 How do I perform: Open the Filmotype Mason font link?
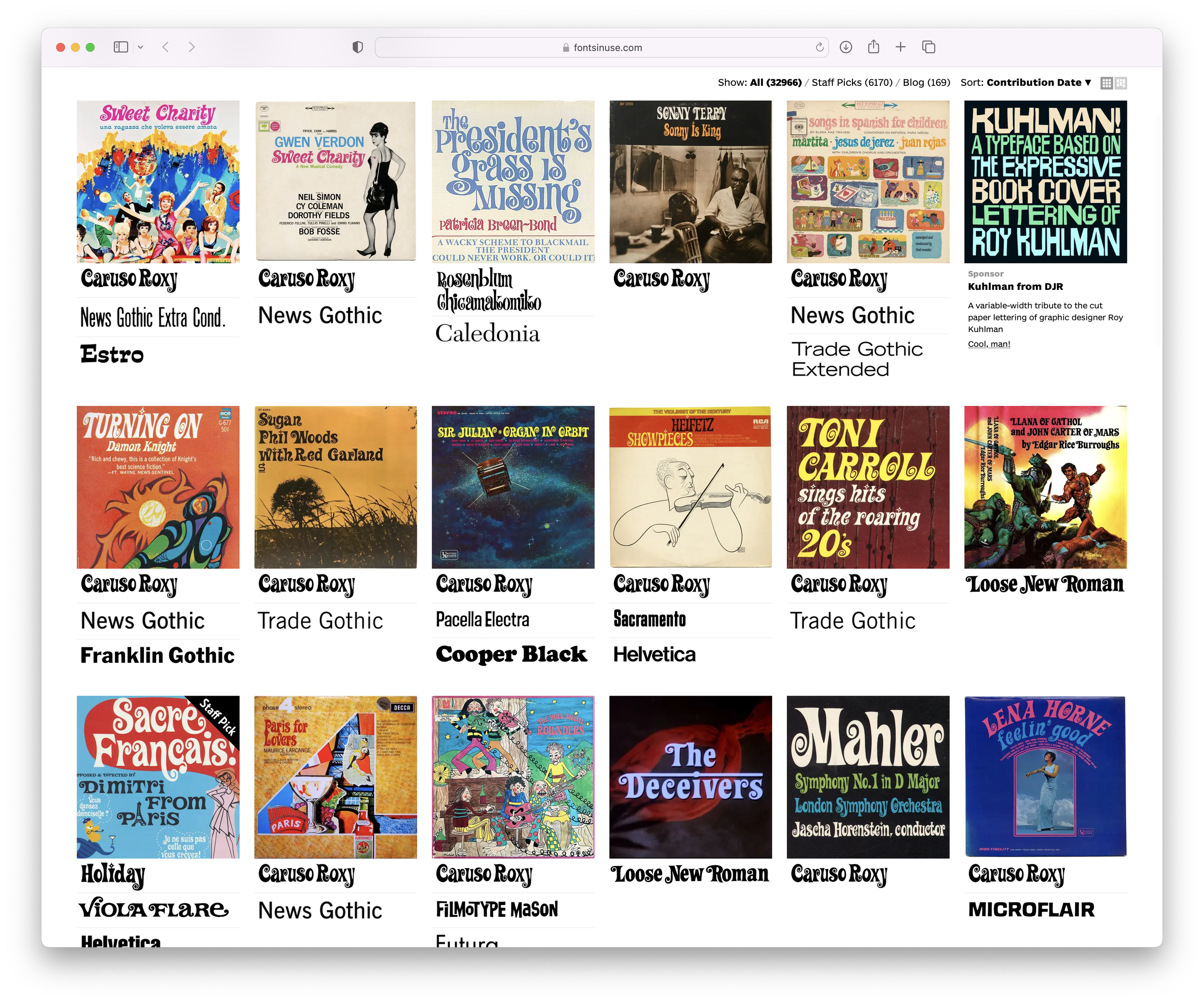pos(496,910)
